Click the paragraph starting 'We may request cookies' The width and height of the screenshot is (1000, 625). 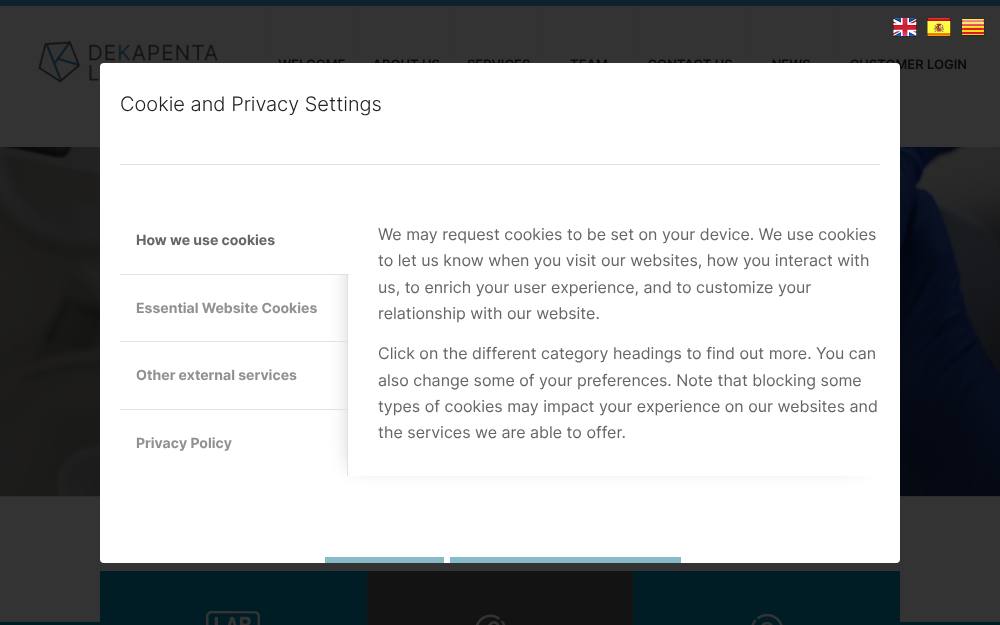pos(628,274)
